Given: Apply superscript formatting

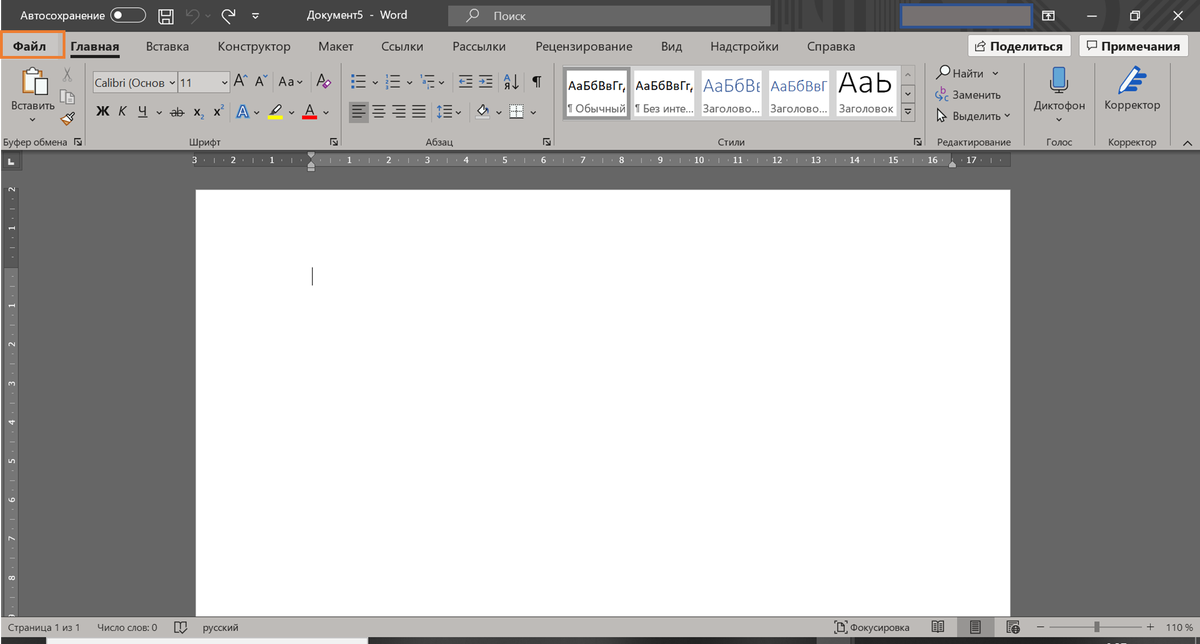Looking at the screenshot, I should [217, 112].
